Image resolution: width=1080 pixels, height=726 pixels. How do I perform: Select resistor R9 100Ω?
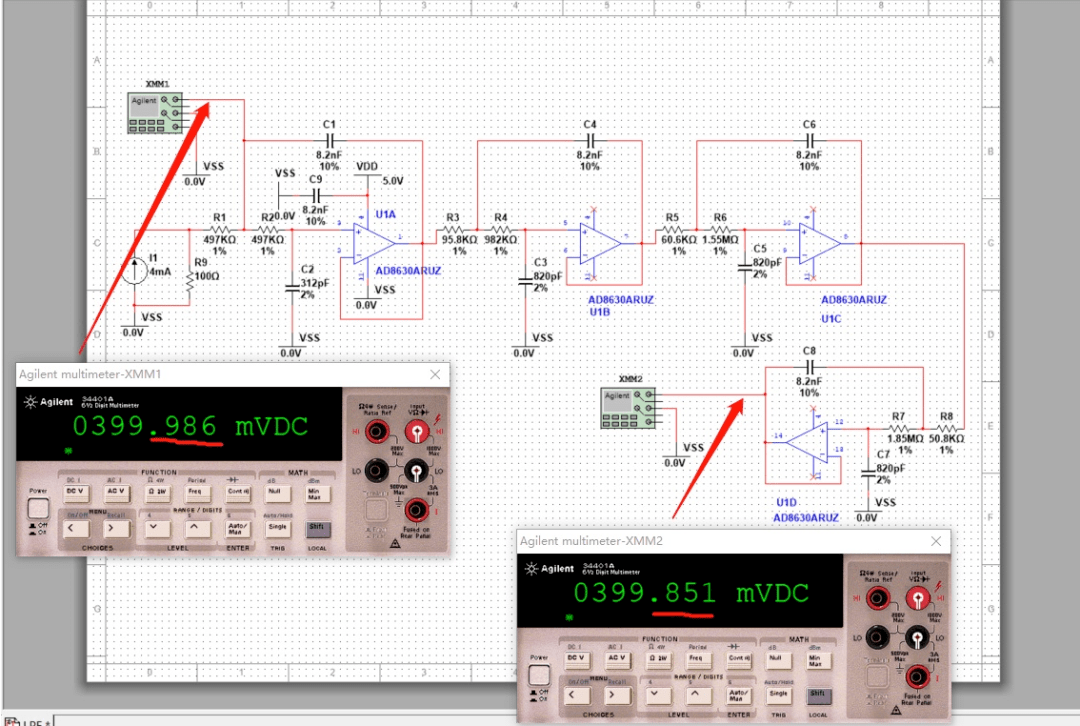click(189, 280)
